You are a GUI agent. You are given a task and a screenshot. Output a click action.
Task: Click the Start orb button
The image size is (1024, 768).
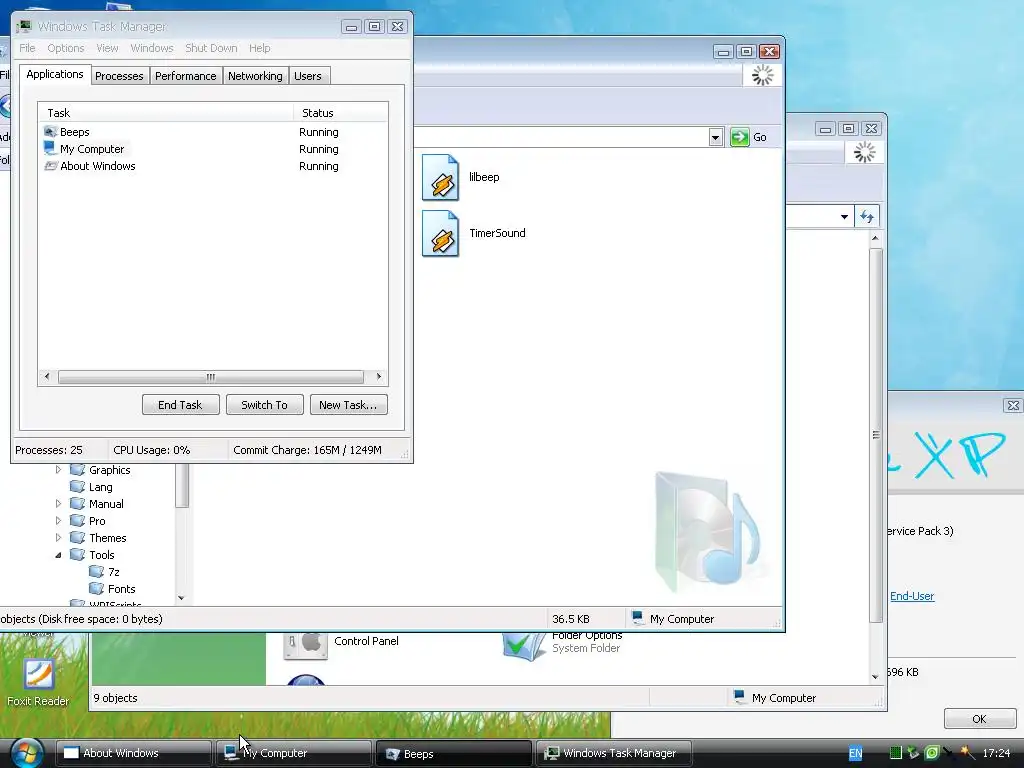(x=27, y=754)
